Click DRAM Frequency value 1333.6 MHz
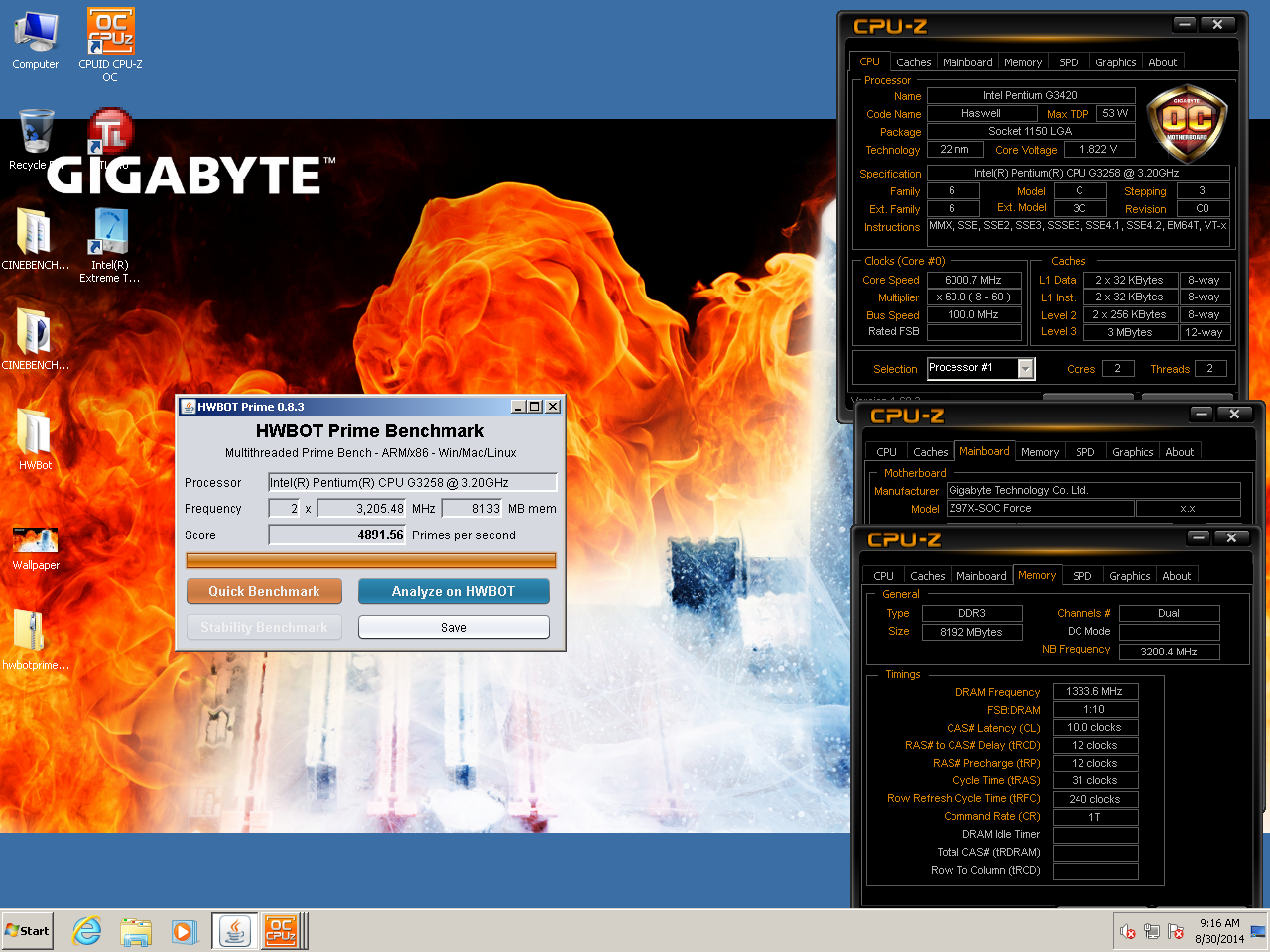The height and width of the screenshot is (952, 1270). [1094, 691]
